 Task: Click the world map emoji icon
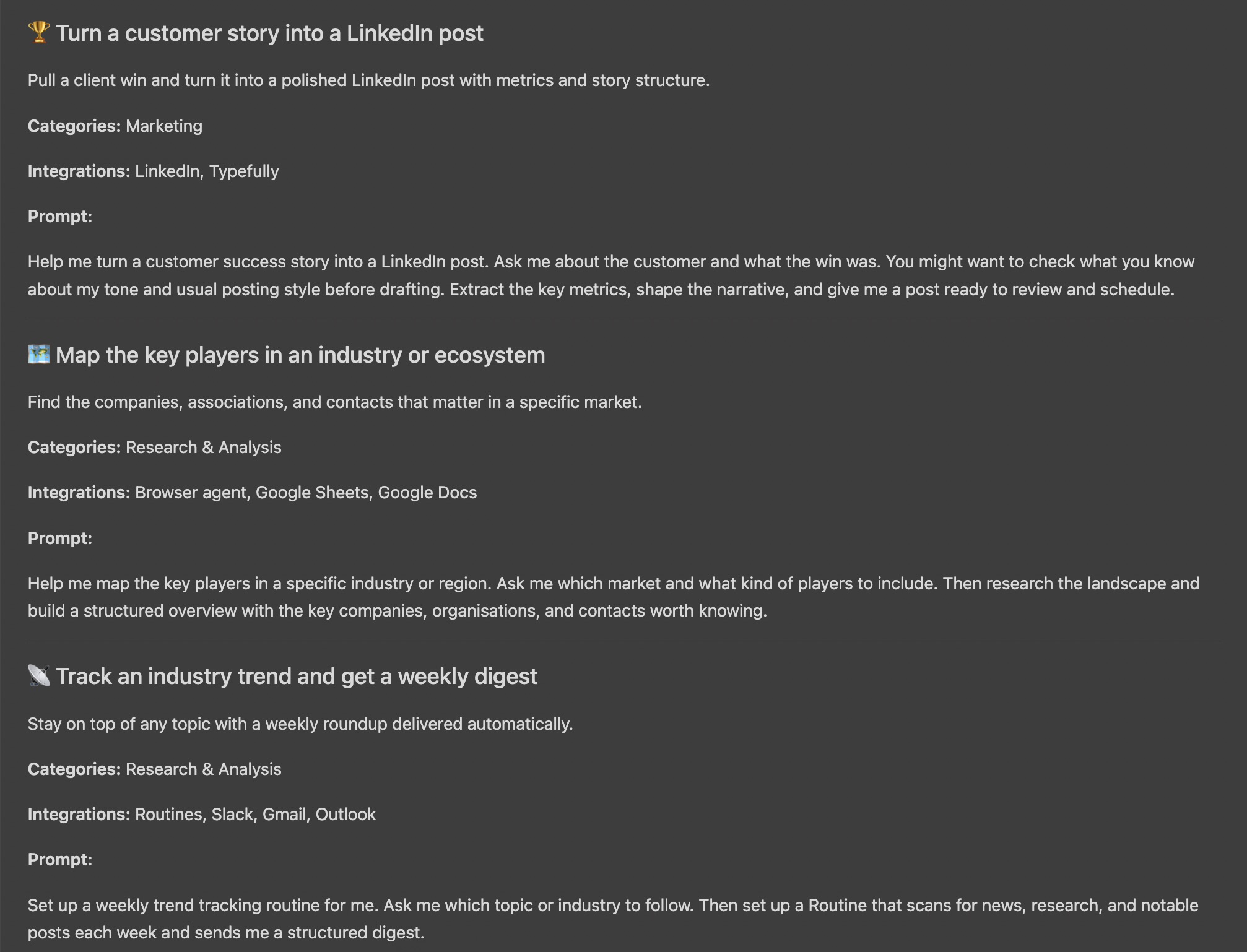[38, 355]
